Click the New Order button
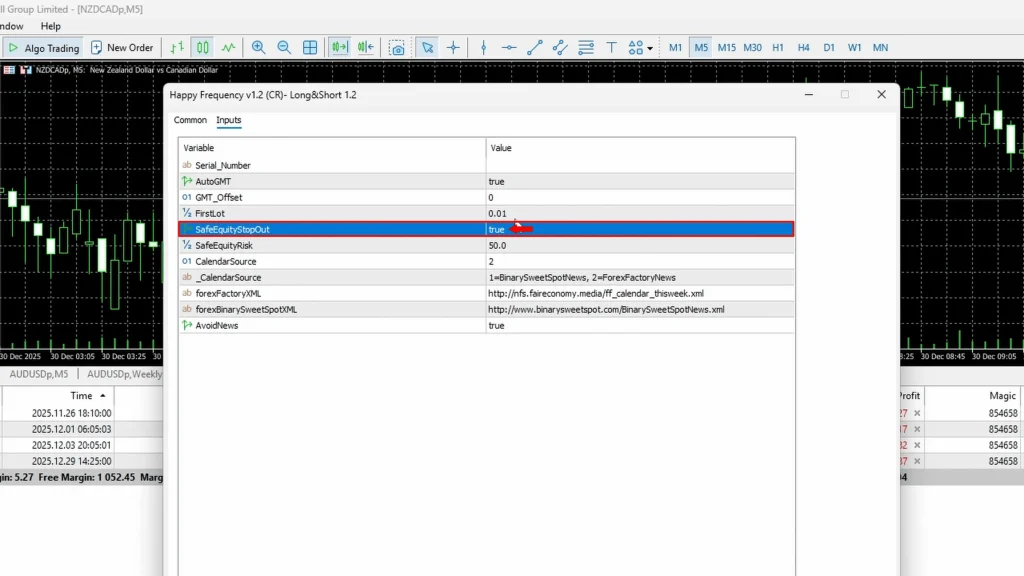Image resolution: width=1024 pixels, height=576 pixels. click(x=122, y=47)
